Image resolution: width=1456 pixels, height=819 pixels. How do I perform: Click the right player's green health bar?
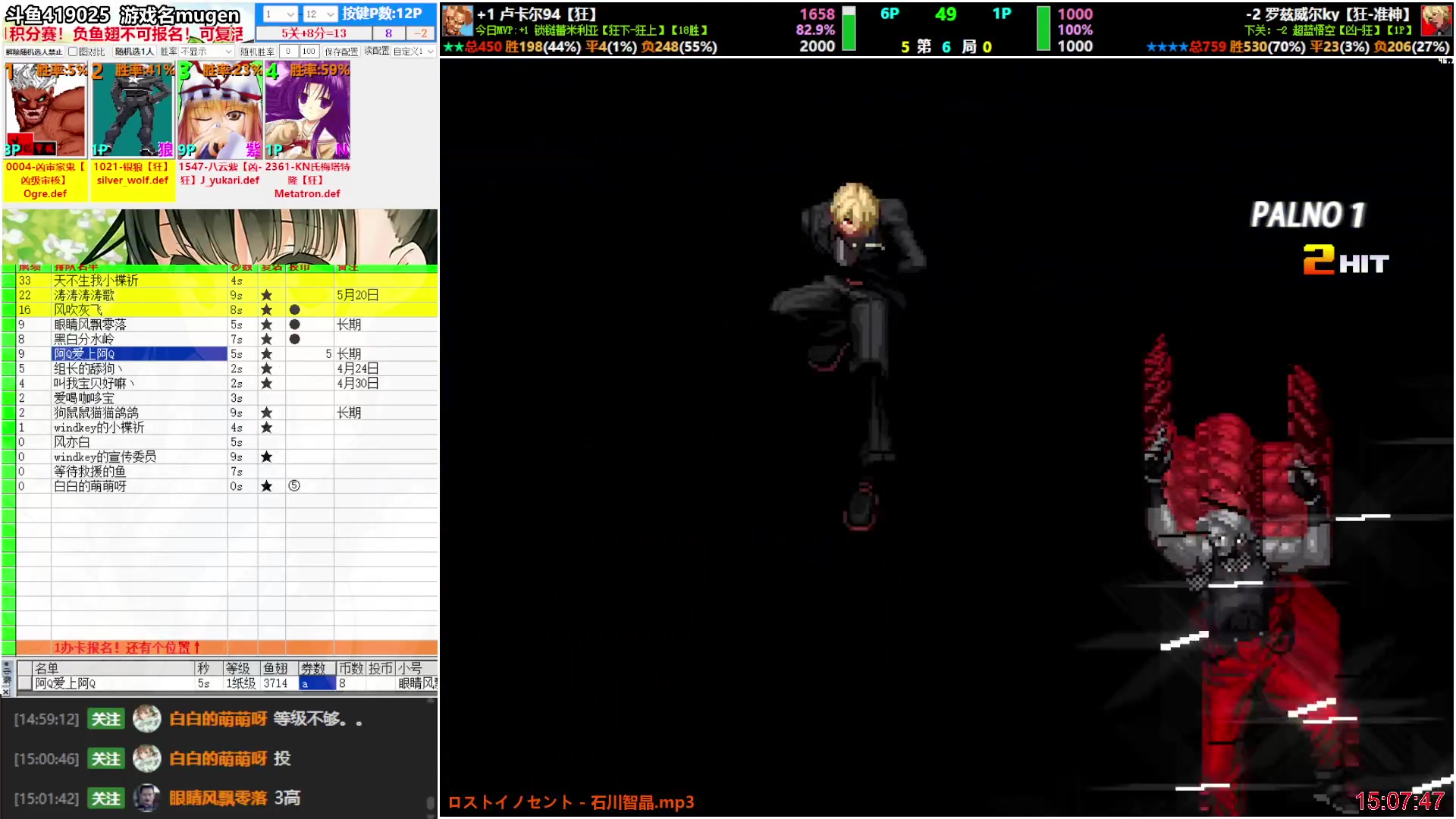coord(1043,29)
